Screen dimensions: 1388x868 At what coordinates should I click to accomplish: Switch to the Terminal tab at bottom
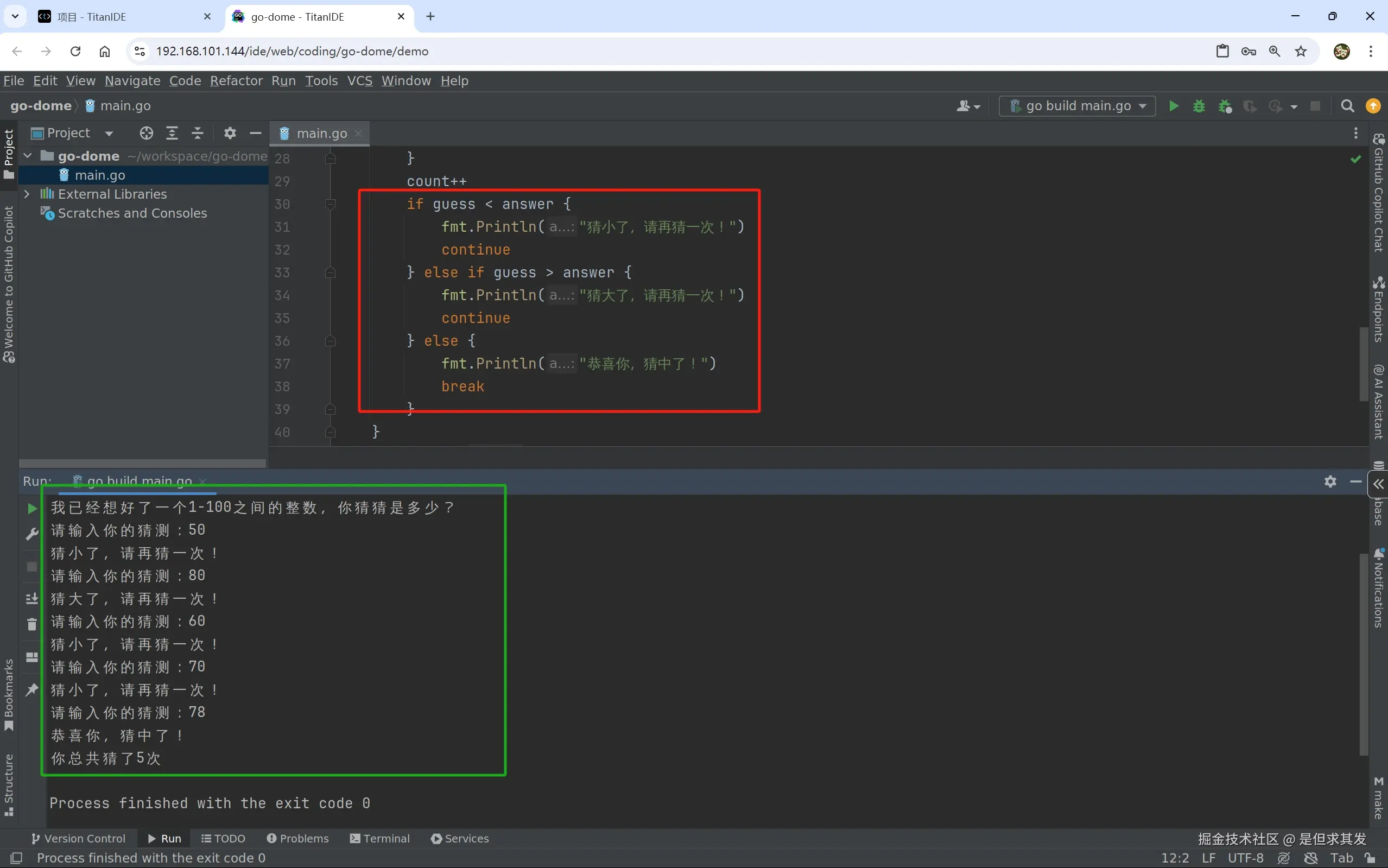(379, 838)
